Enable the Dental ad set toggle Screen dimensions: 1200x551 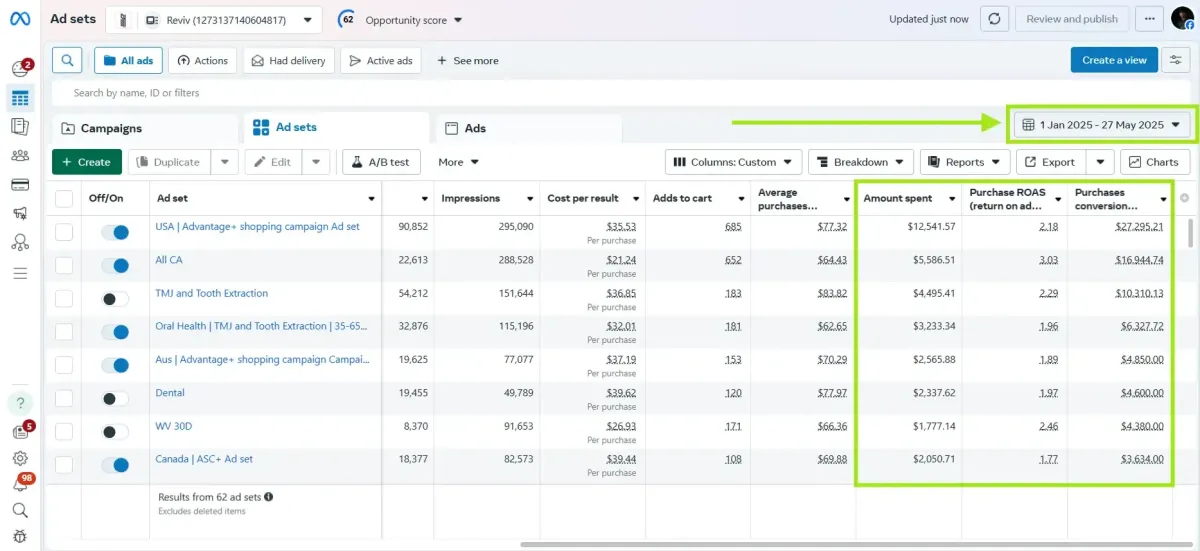tap(115, 398)
